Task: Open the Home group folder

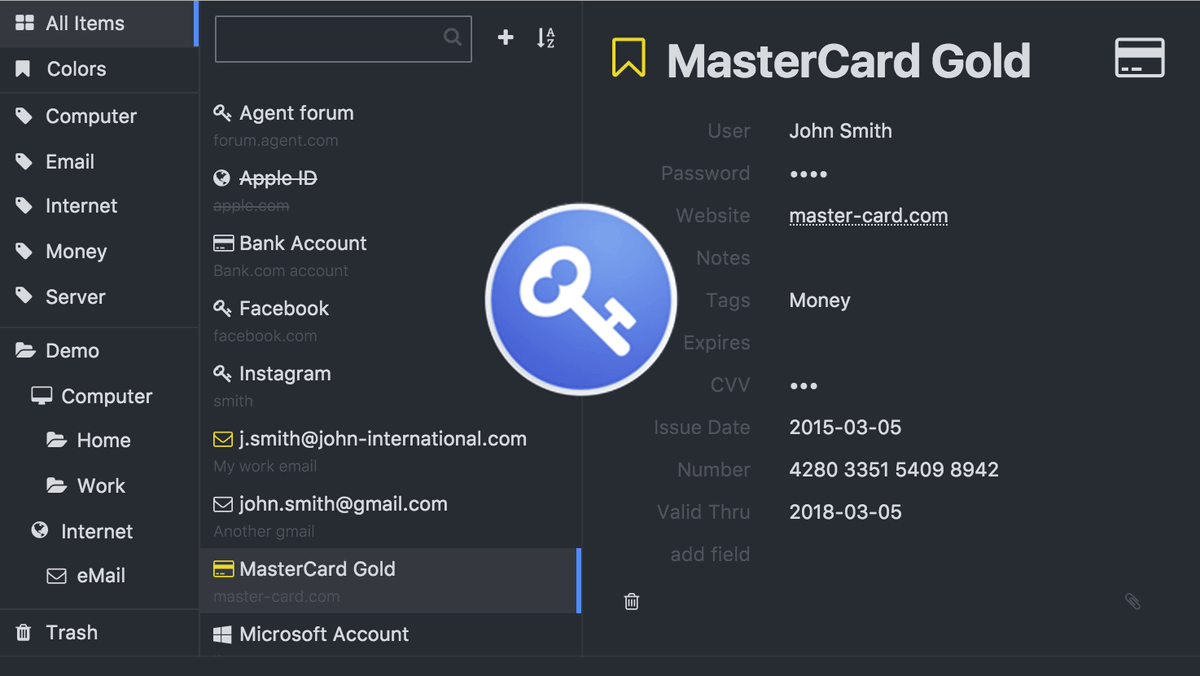Action: coord(98,440)
